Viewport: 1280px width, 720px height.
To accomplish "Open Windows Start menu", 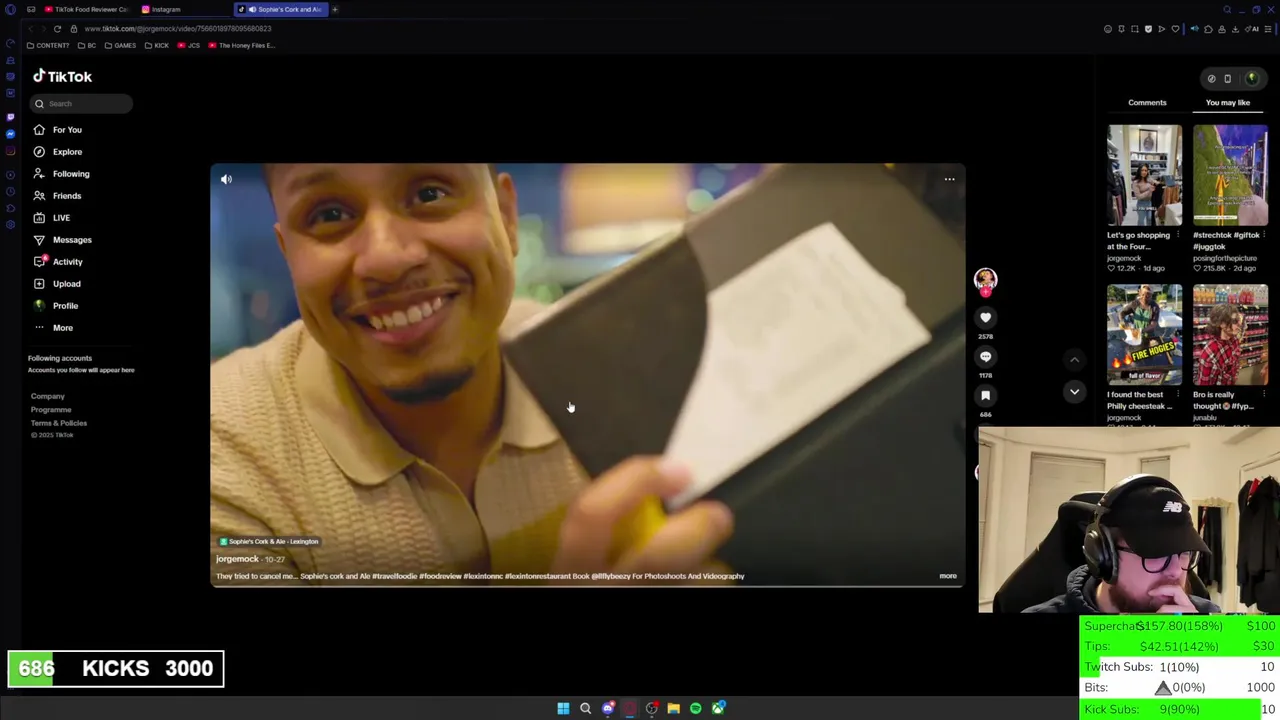I will [x=563, y=708].
